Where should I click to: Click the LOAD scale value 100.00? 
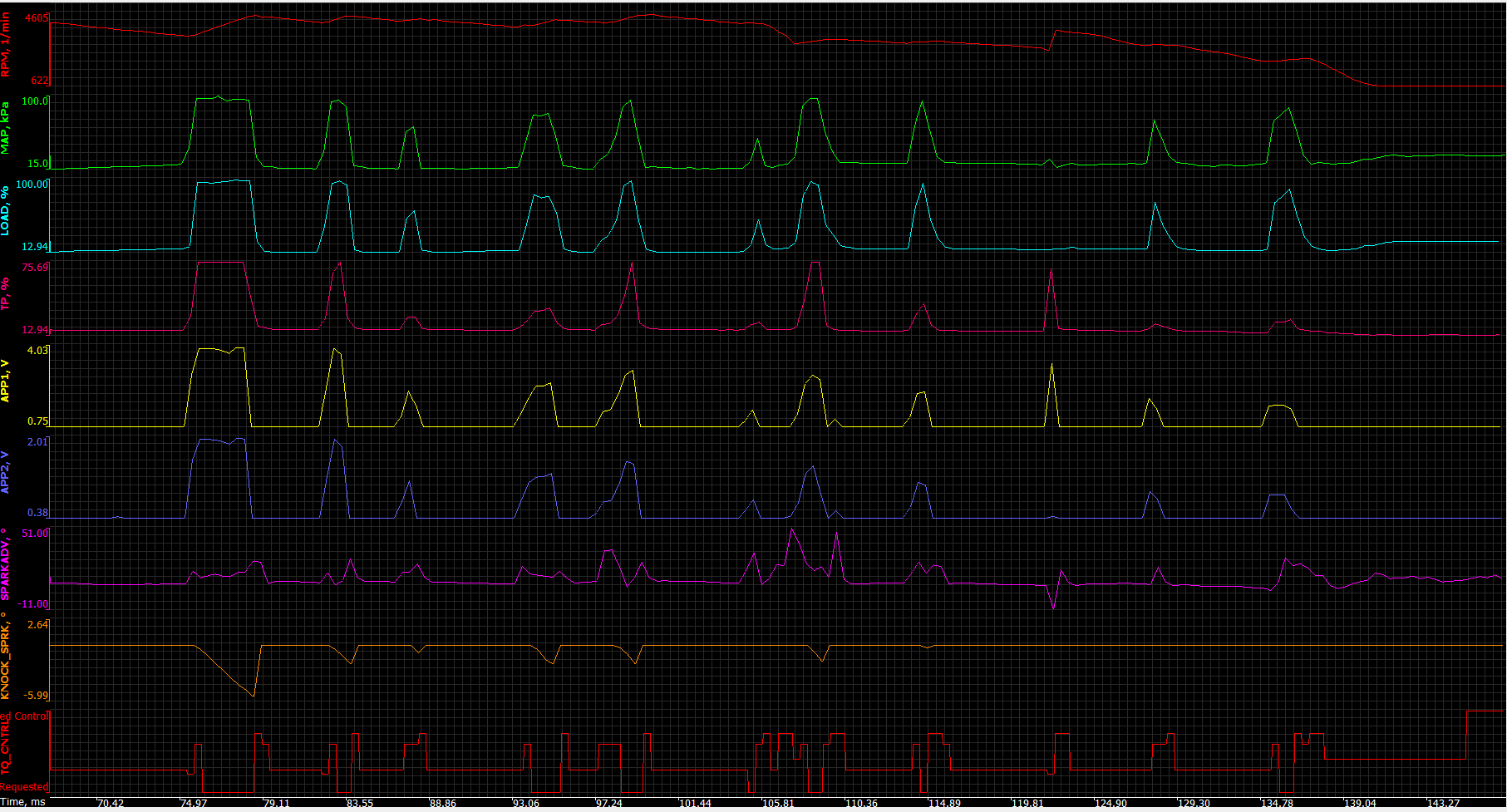pyautogui.click(x=33, y=185)
